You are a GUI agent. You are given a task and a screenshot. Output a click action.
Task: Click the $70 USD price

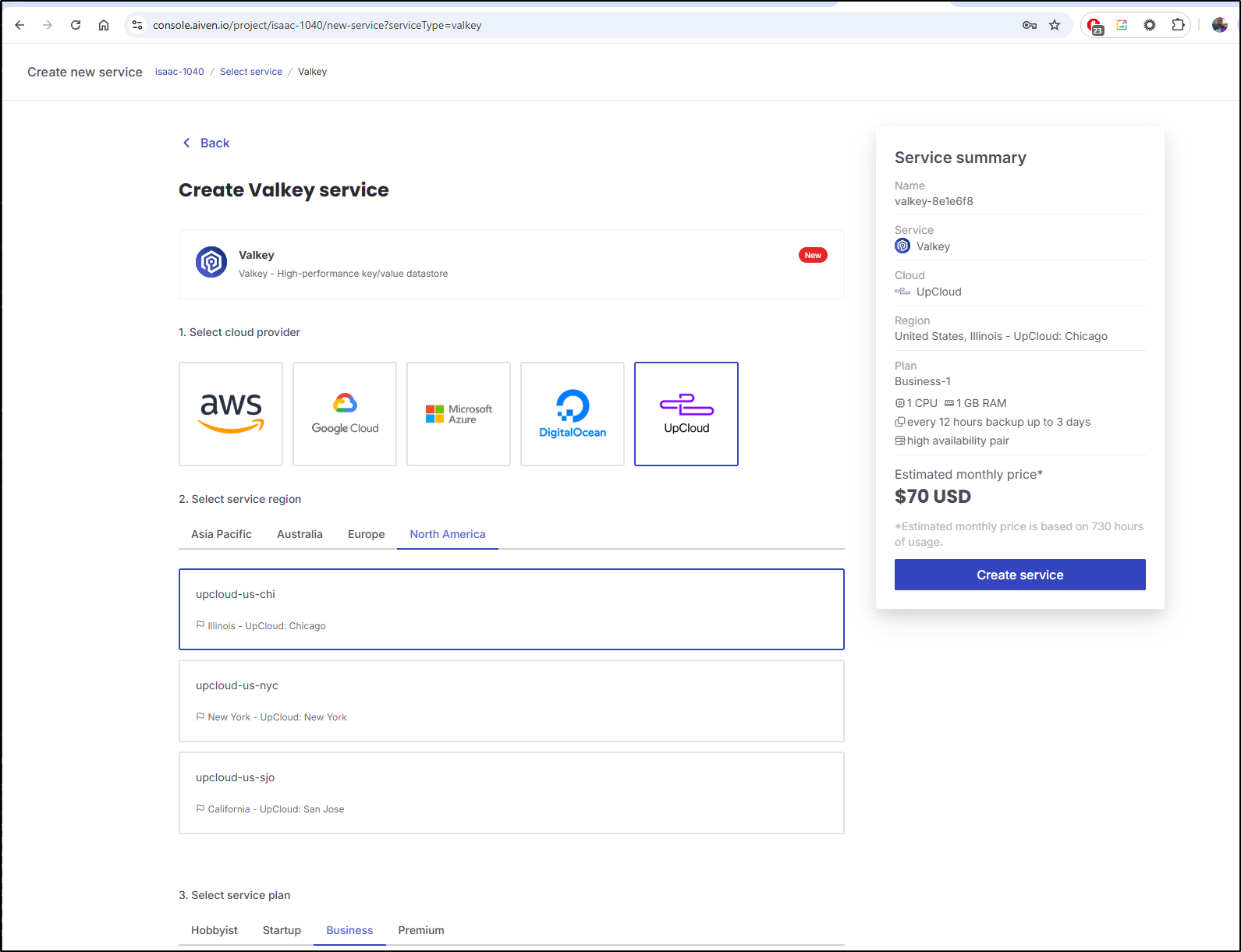933,497
